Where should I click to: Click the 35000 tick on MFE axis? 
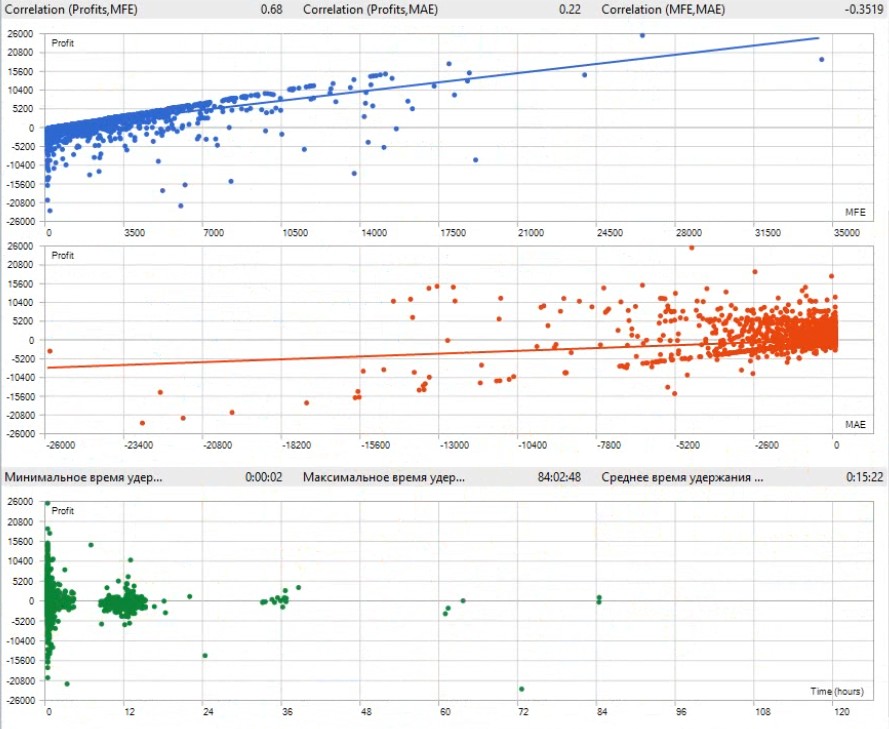pyautogui.click(x=846, y=232)
